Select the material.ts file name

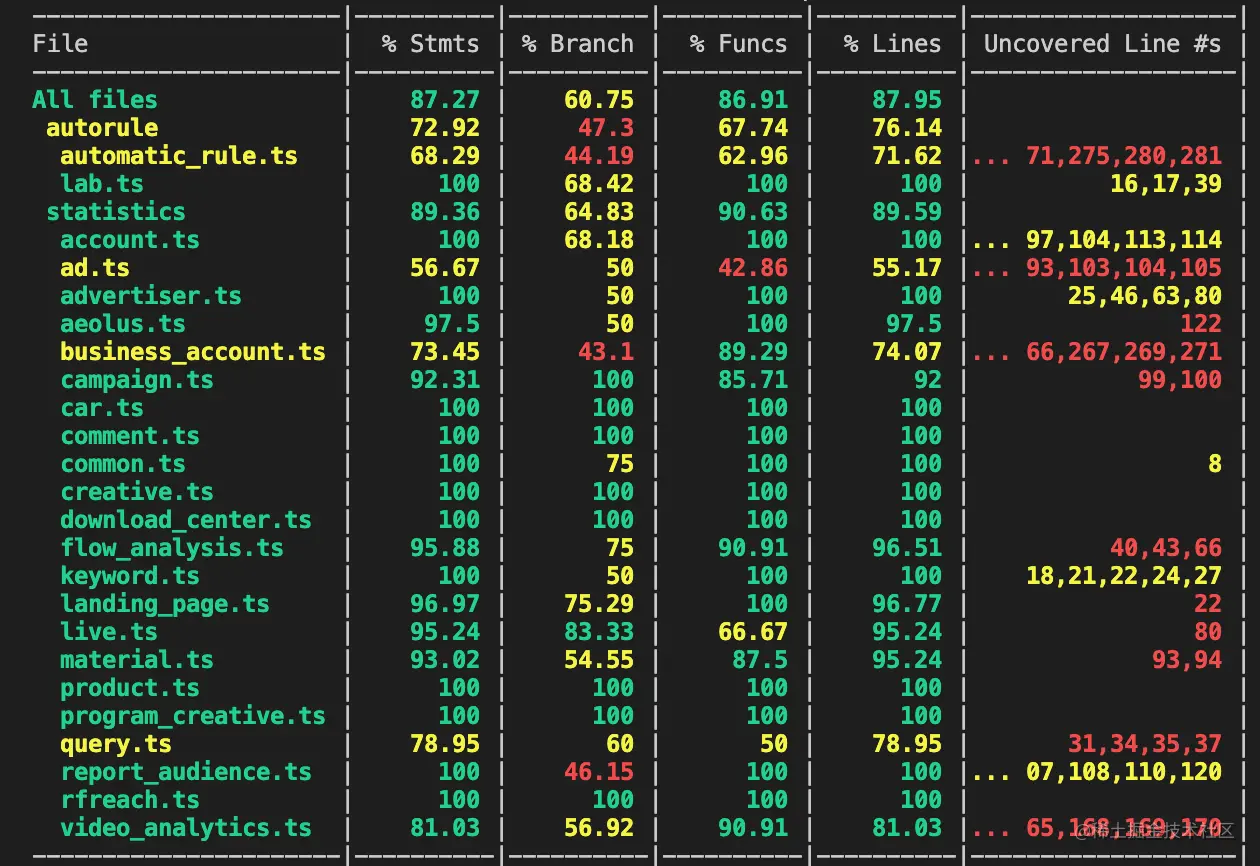click(137, 660)
